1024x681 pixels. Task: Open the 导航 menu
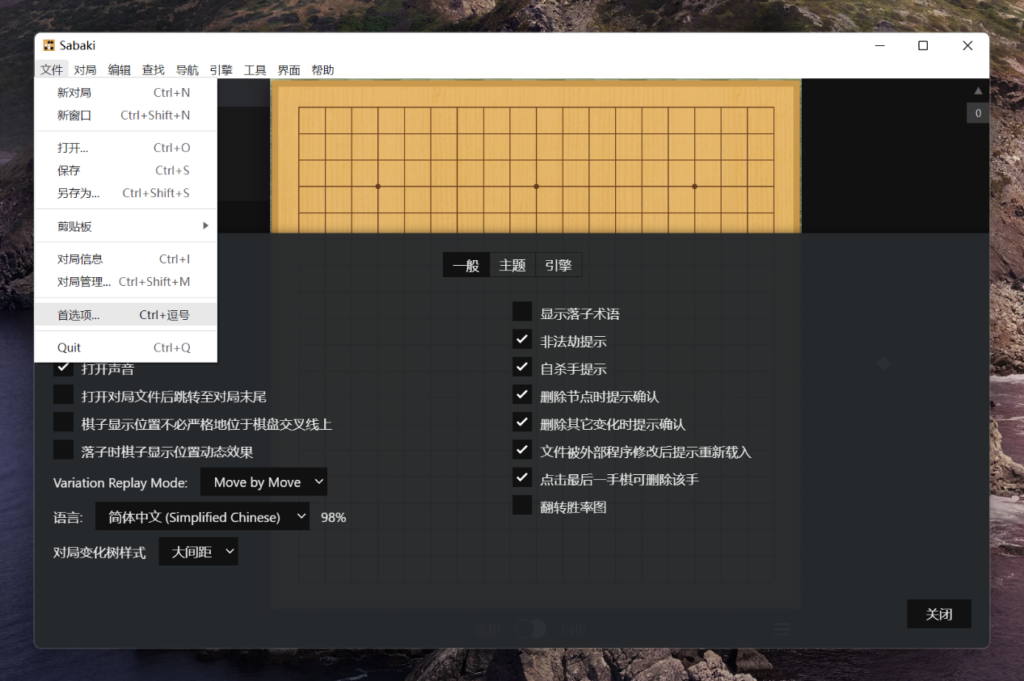(x=187, y=70)
